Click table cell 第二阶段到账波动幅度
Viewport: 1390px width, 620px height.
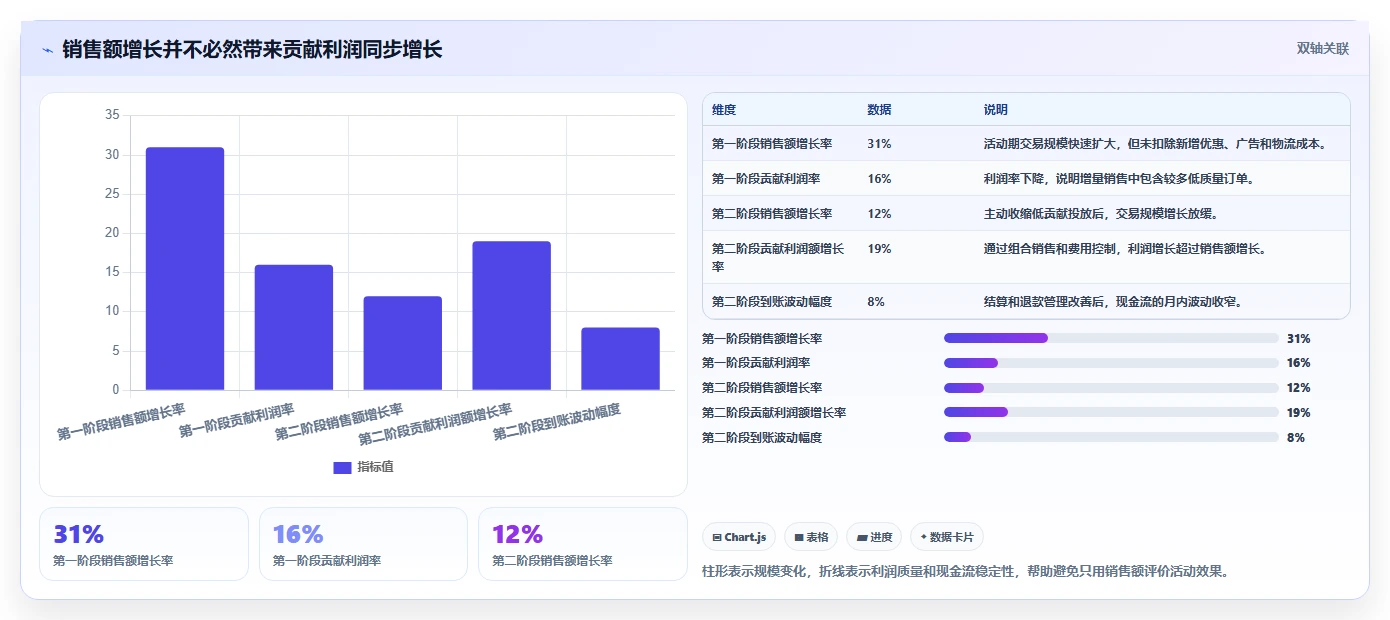[772, 302]
